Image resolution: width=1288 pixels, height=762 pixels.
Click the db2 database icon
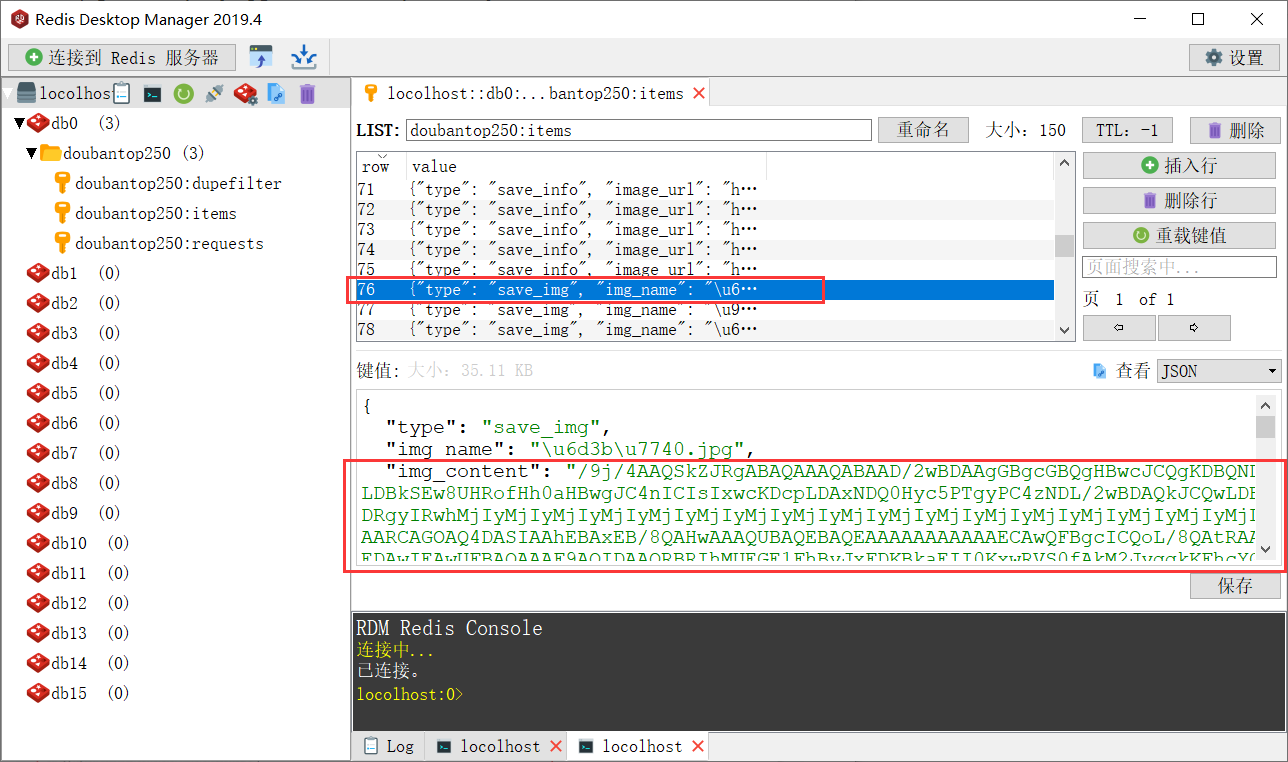click(x=38, y=303)
